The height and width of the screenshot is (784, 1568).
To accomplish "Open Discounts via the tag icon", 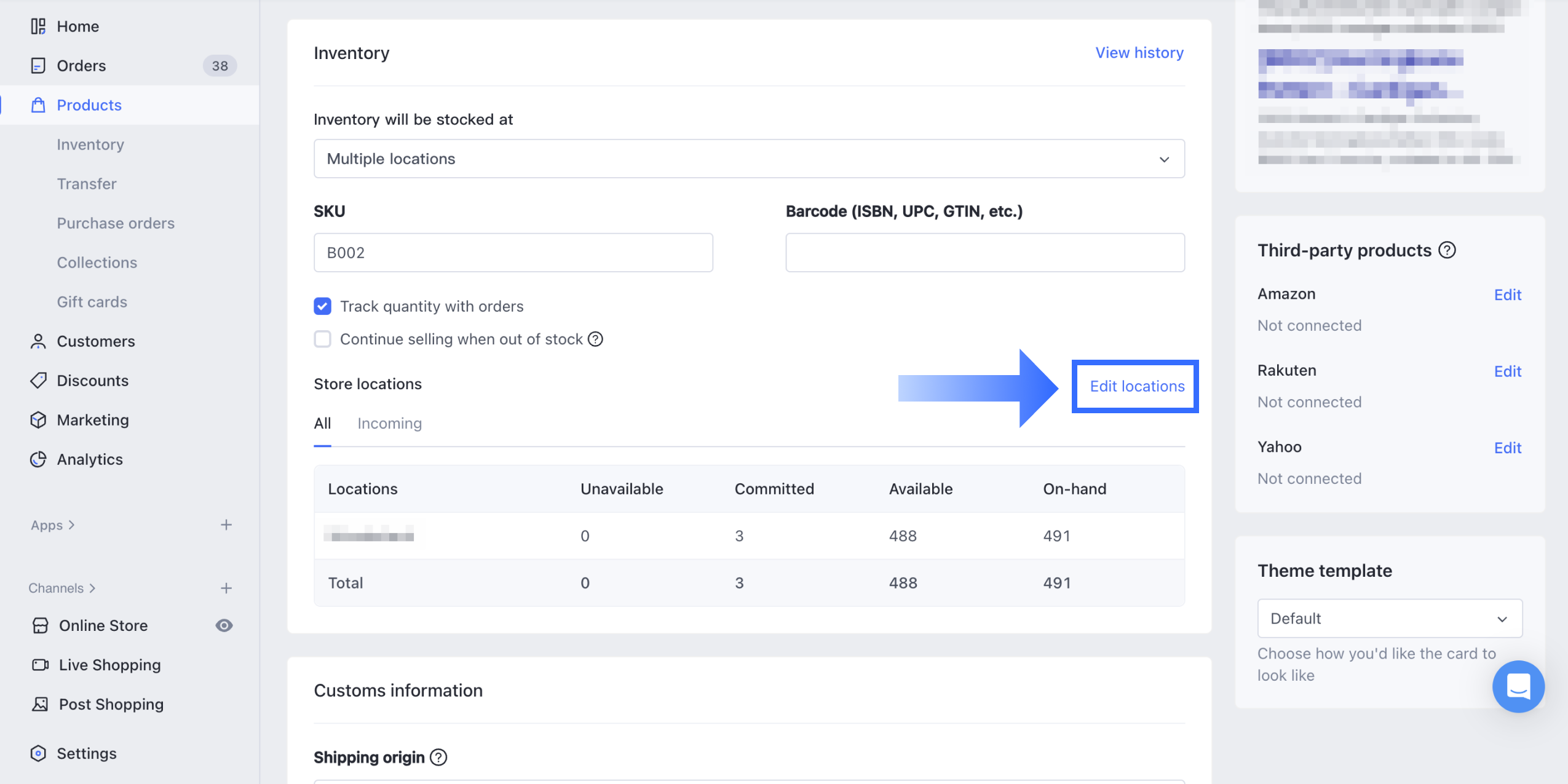I will click(38, 381).
